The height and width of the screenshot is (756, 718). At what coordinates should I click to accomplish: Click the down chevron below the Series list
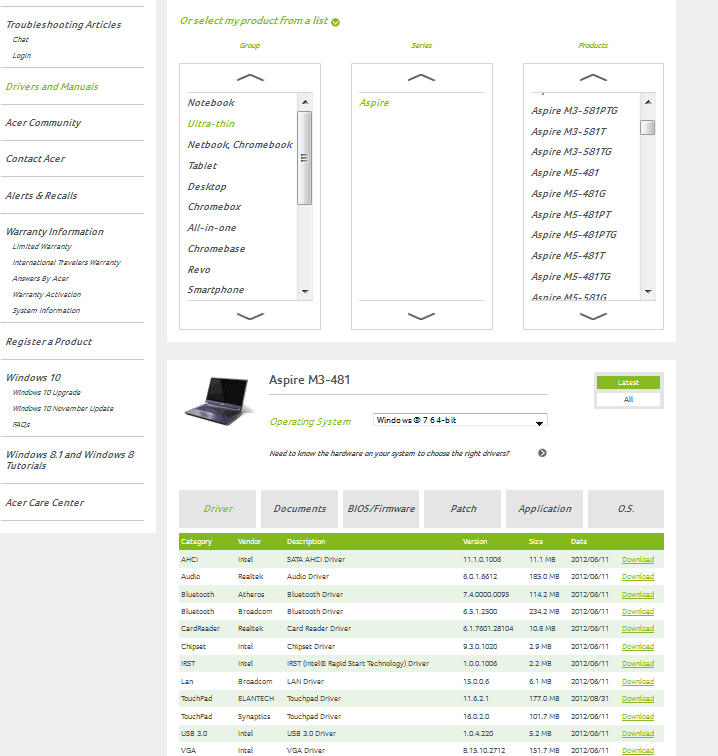pos(421,316)
